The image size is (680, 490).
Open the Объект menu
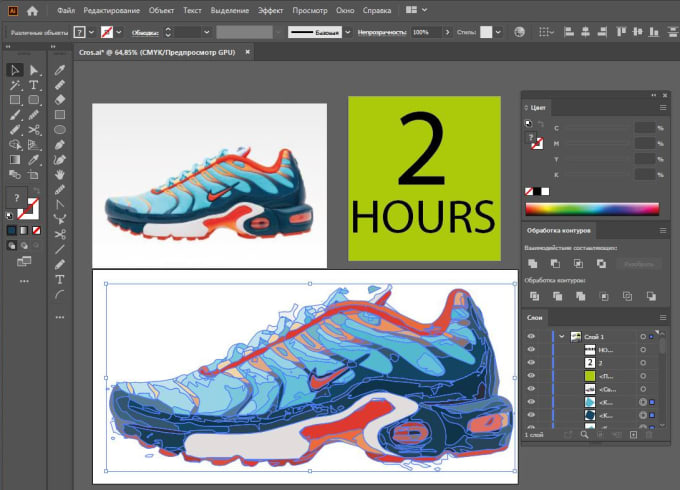tap(161, 10)
